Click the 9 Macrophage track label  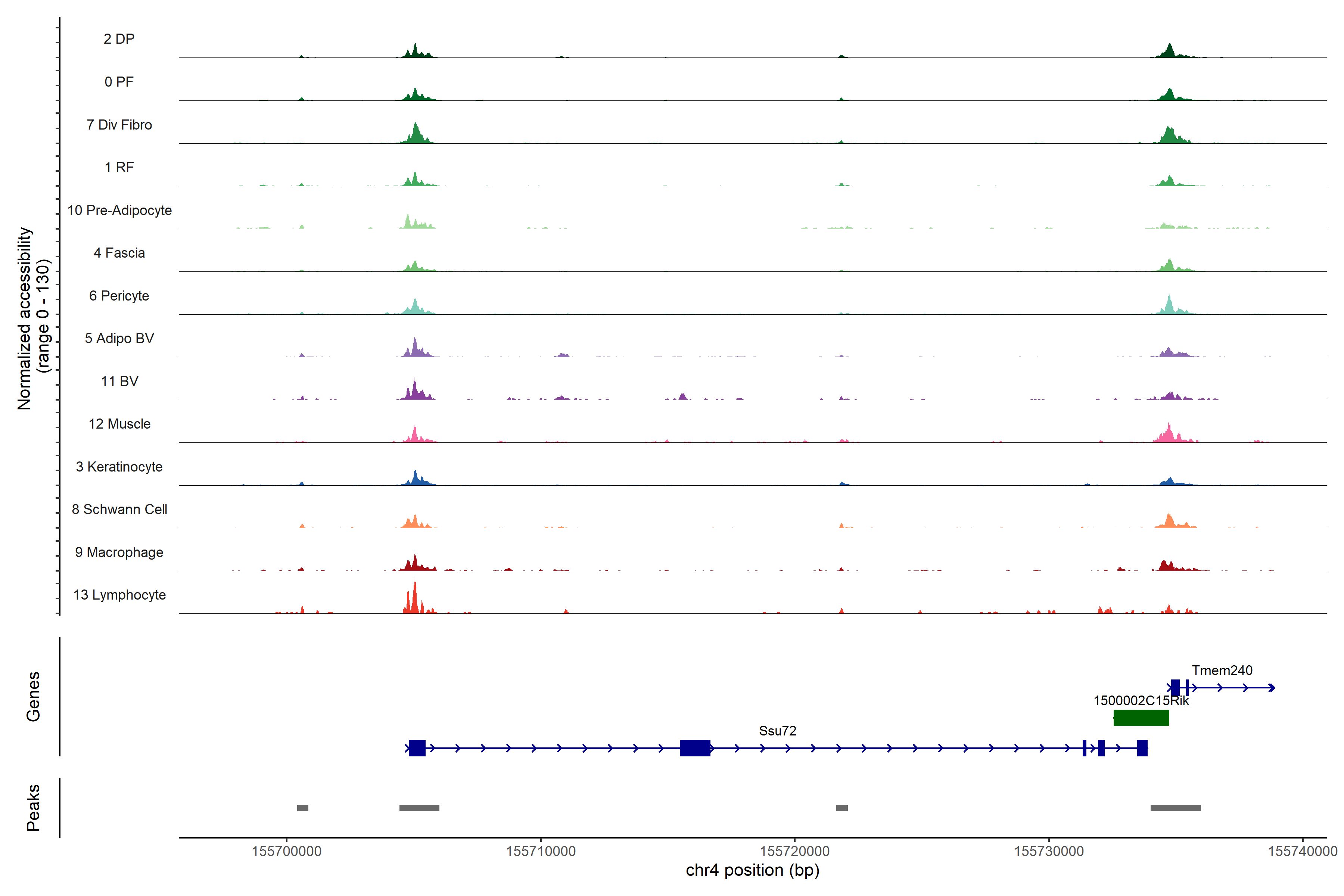119,552
